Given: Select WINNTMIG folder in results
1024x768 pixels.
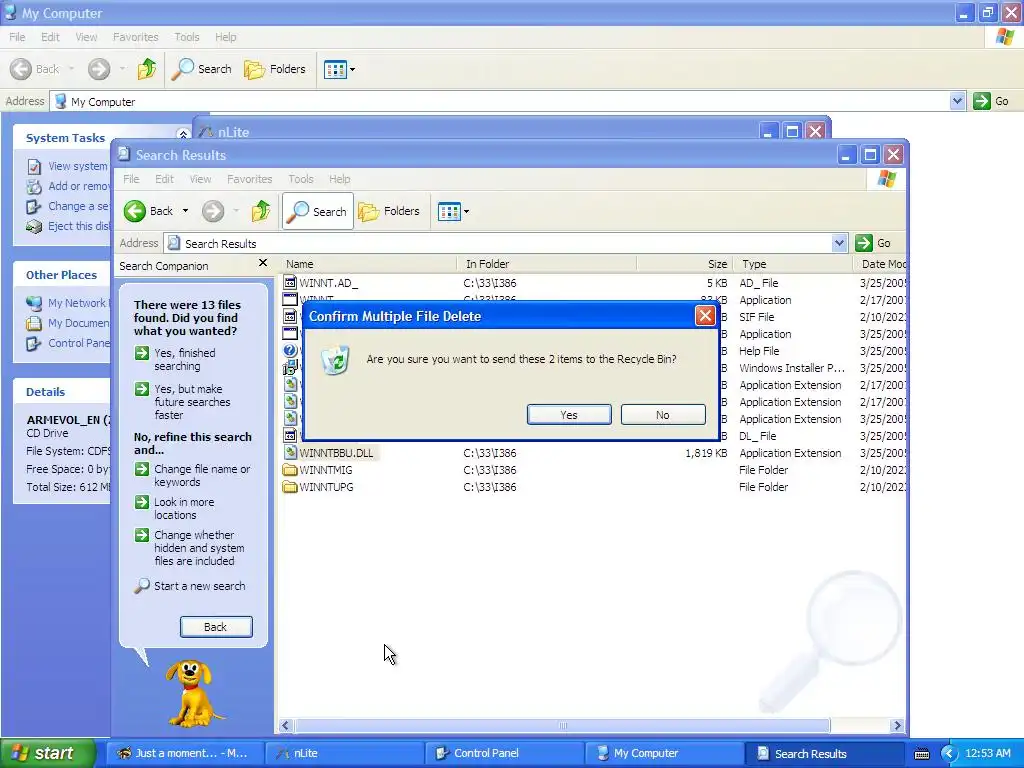Looking at the screenshot, I should 326,470.
